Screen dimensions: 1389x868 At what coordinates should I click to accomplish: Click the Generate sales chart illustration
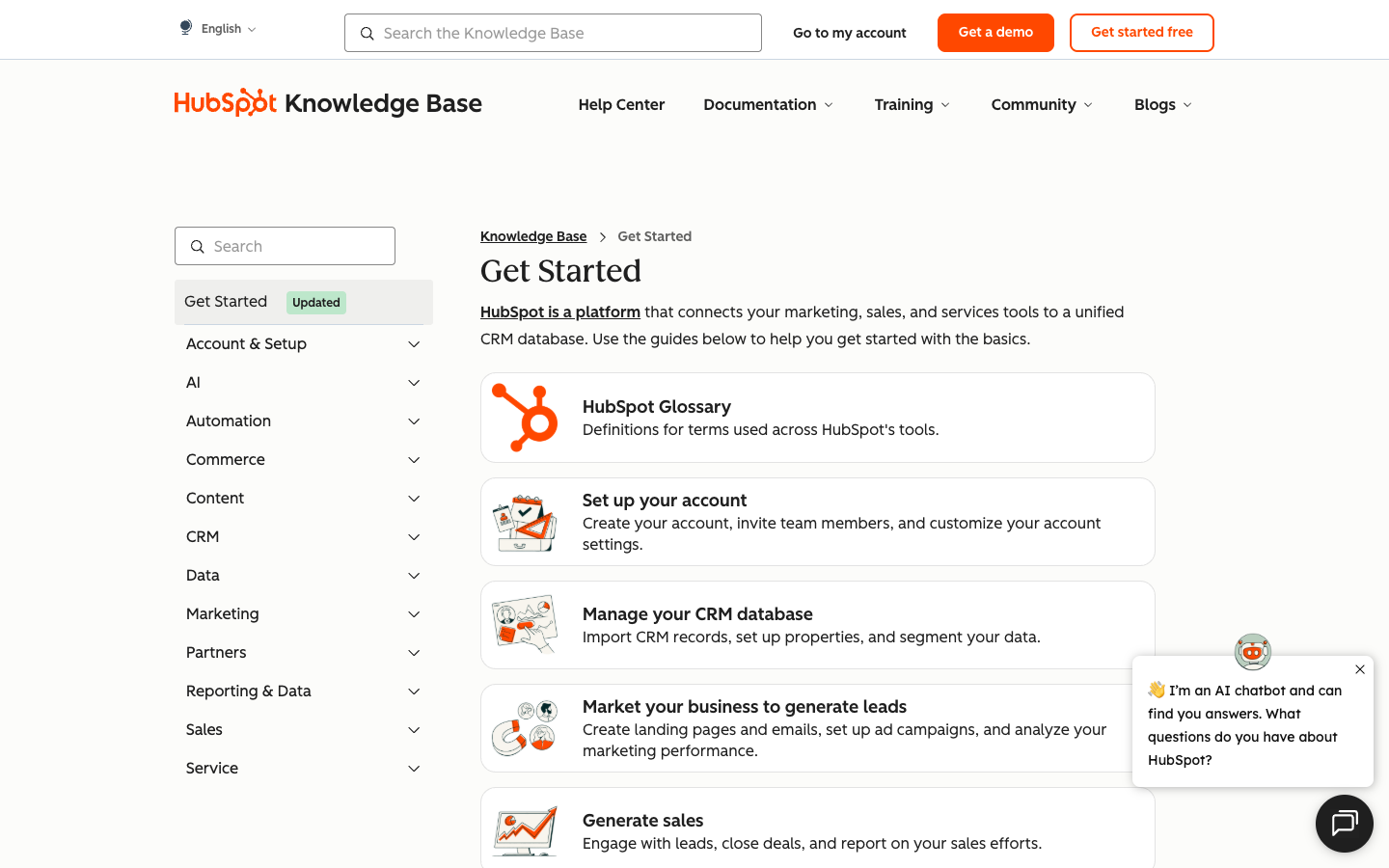coord(525,831)
